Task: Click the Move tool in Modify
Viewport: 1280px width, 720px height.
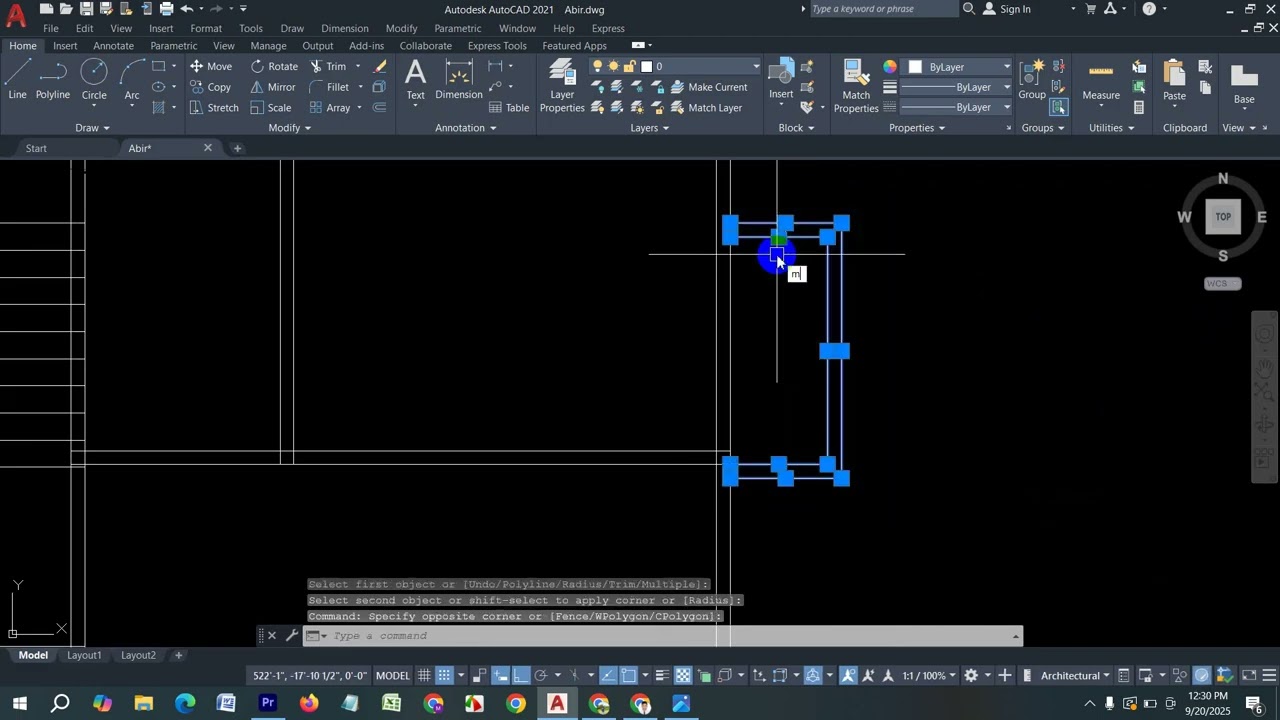Action: [211, 66]
